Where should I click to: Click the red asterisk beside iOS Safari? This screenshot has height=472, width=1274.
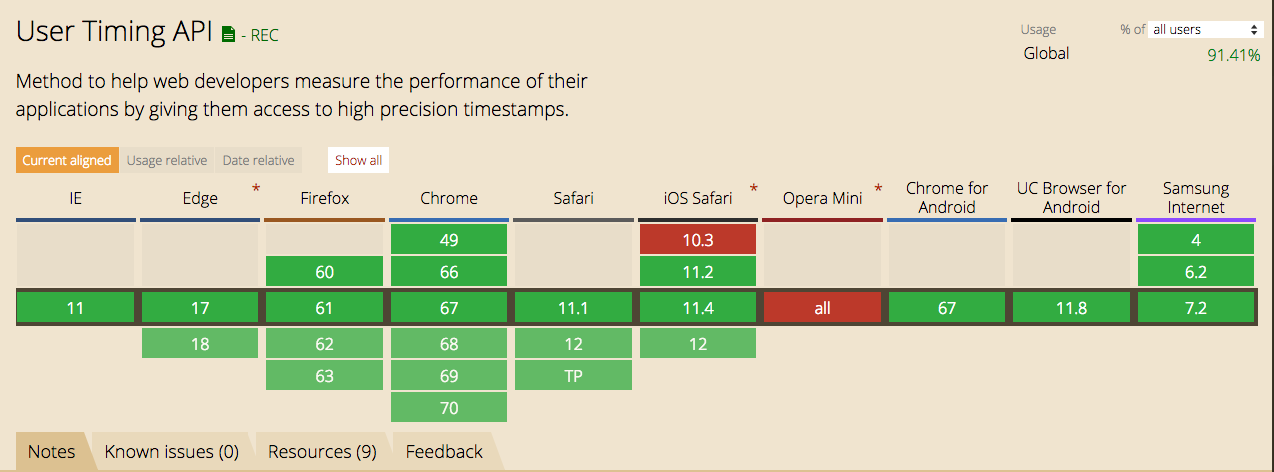753,188
